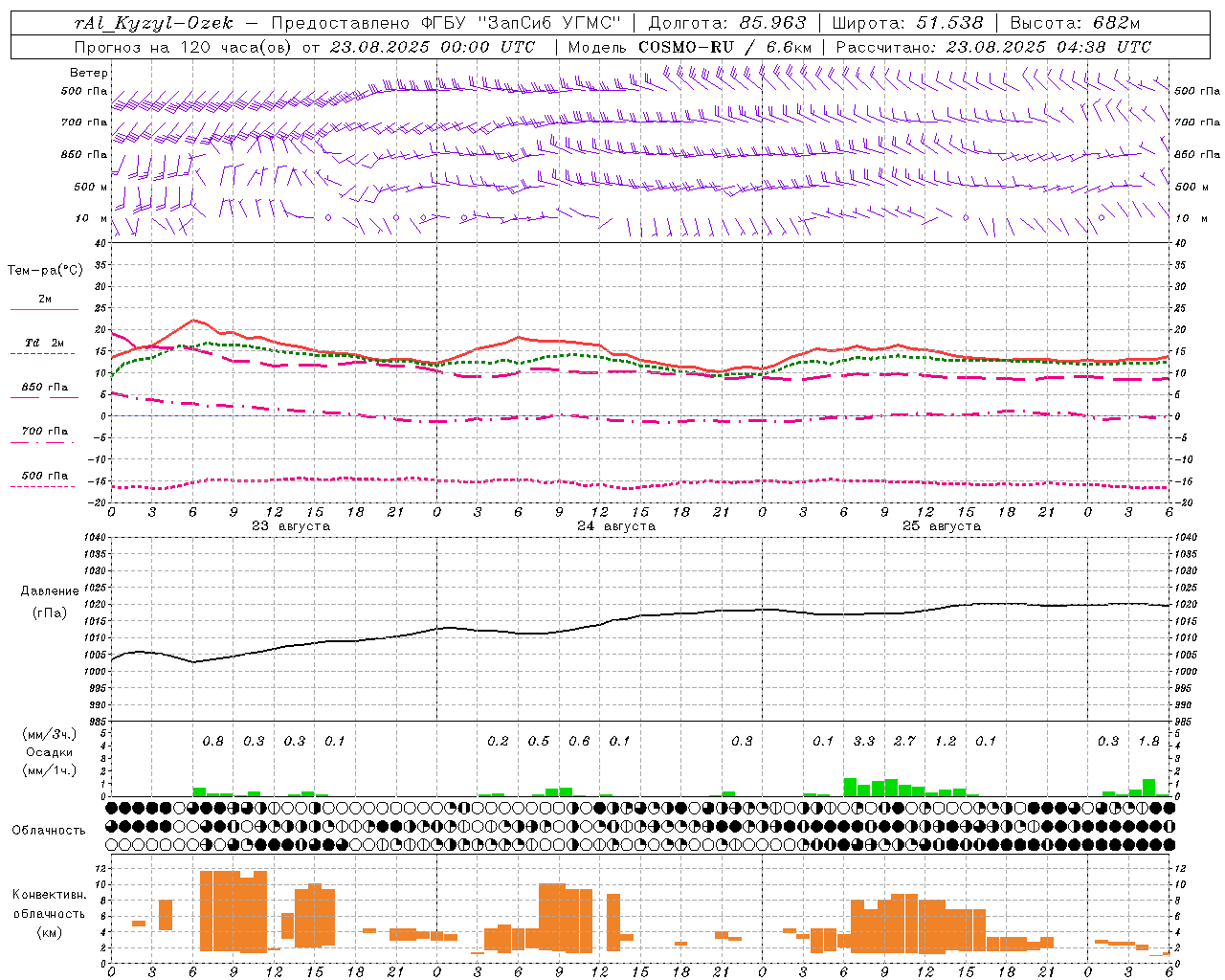Click the 'Долгота: 85.963' longitude value
This screenshot has height=980, width=1225.
[727, 23]
